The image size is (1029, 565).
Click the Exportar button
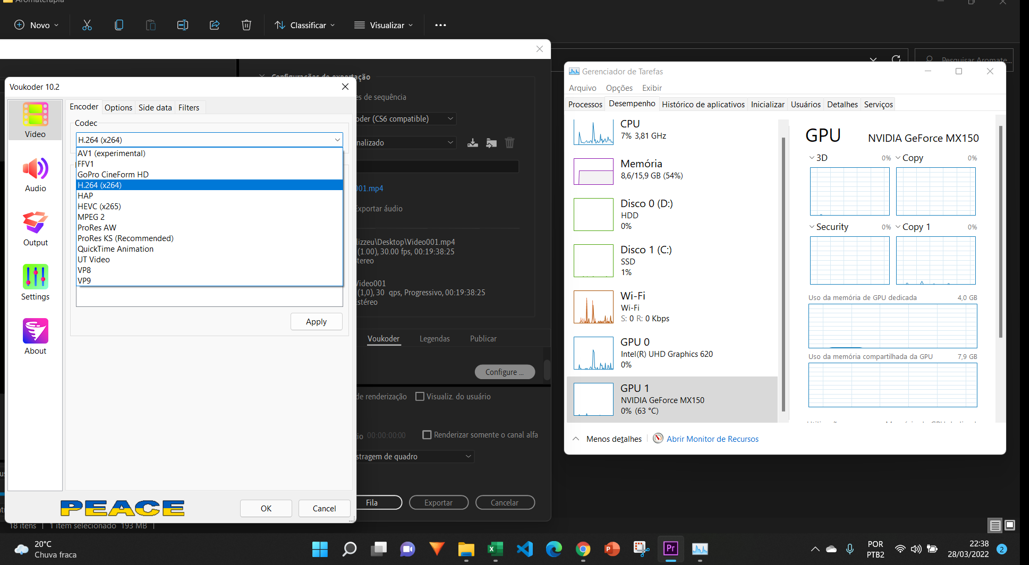(438, 503)
